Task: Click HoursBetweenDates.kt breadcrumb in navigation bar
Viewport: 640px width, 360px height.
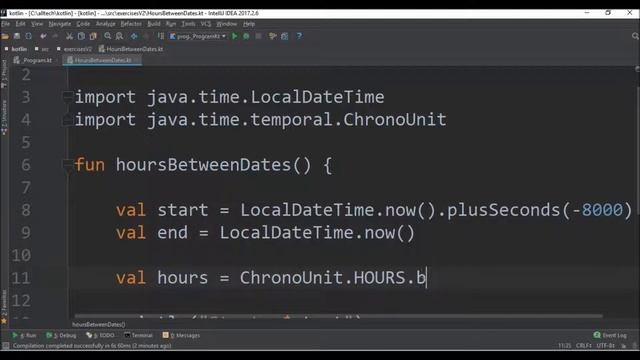Action: tap(131, 49)
